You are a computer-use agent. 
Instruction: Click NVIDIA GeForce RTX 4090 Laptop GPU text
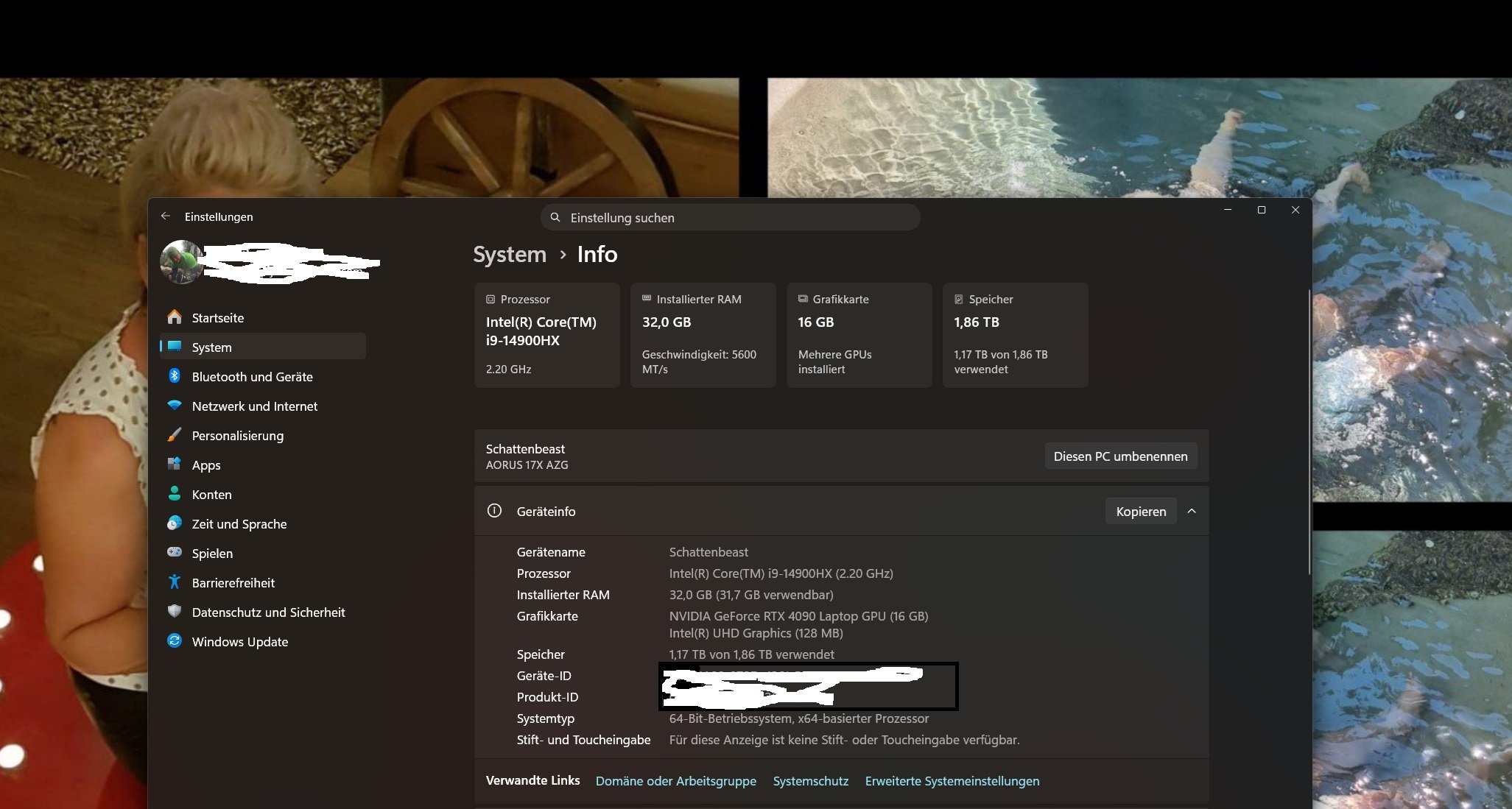pyautogui.click(x=798, y=616)
